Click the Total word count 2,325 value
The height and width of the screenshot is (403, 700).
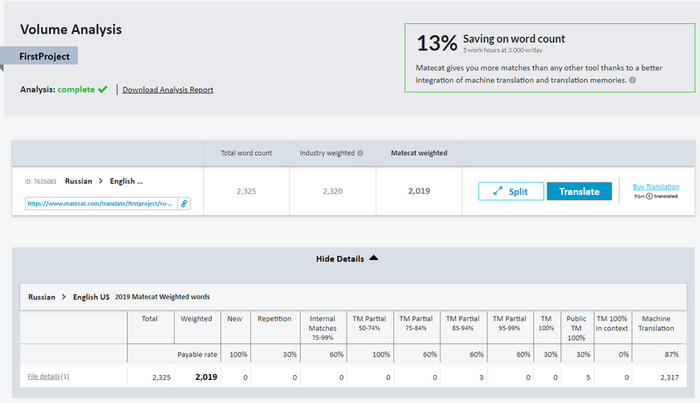[245, 191]
